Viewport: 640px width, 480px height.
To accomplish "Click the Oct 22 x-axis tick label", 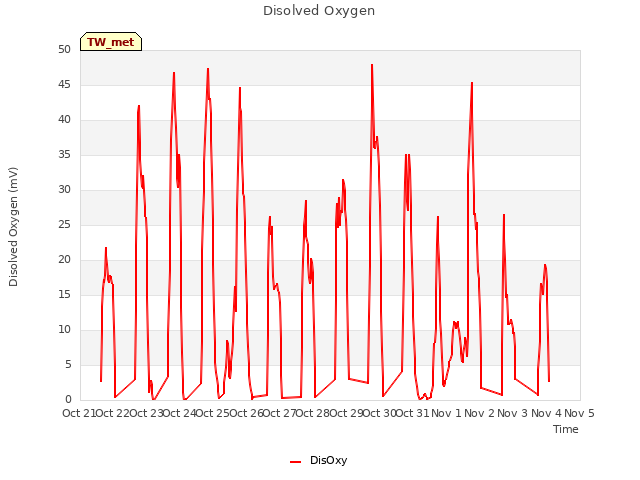I will pyautogui.click(x=113, y=413).
